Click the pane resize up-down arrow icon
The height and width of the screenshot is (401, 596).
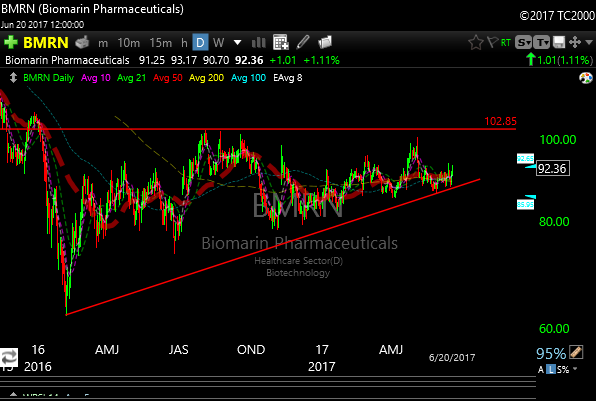[13, 78]
